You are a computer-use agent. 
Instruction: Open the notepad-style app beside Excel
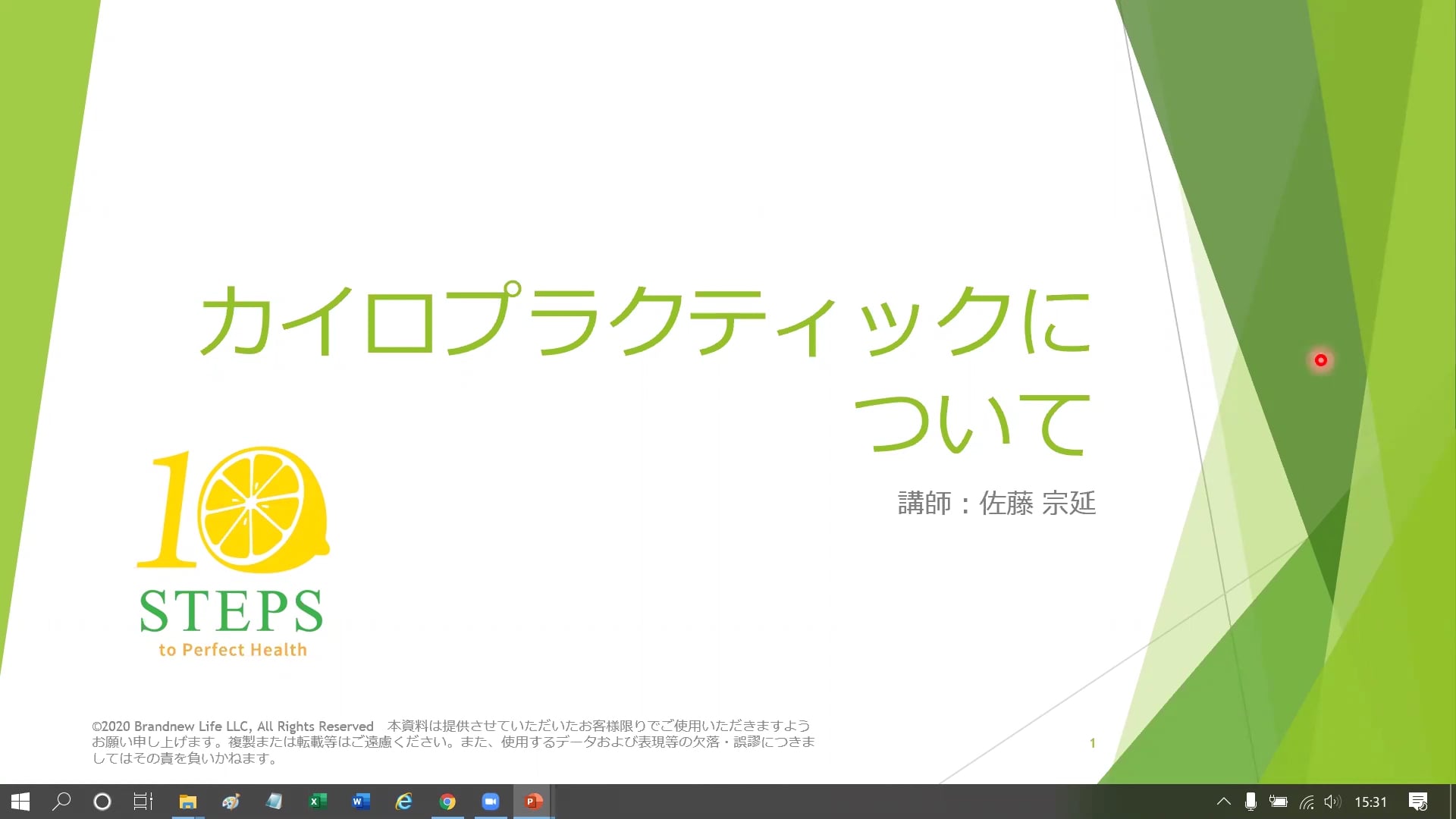pos(274,802)
